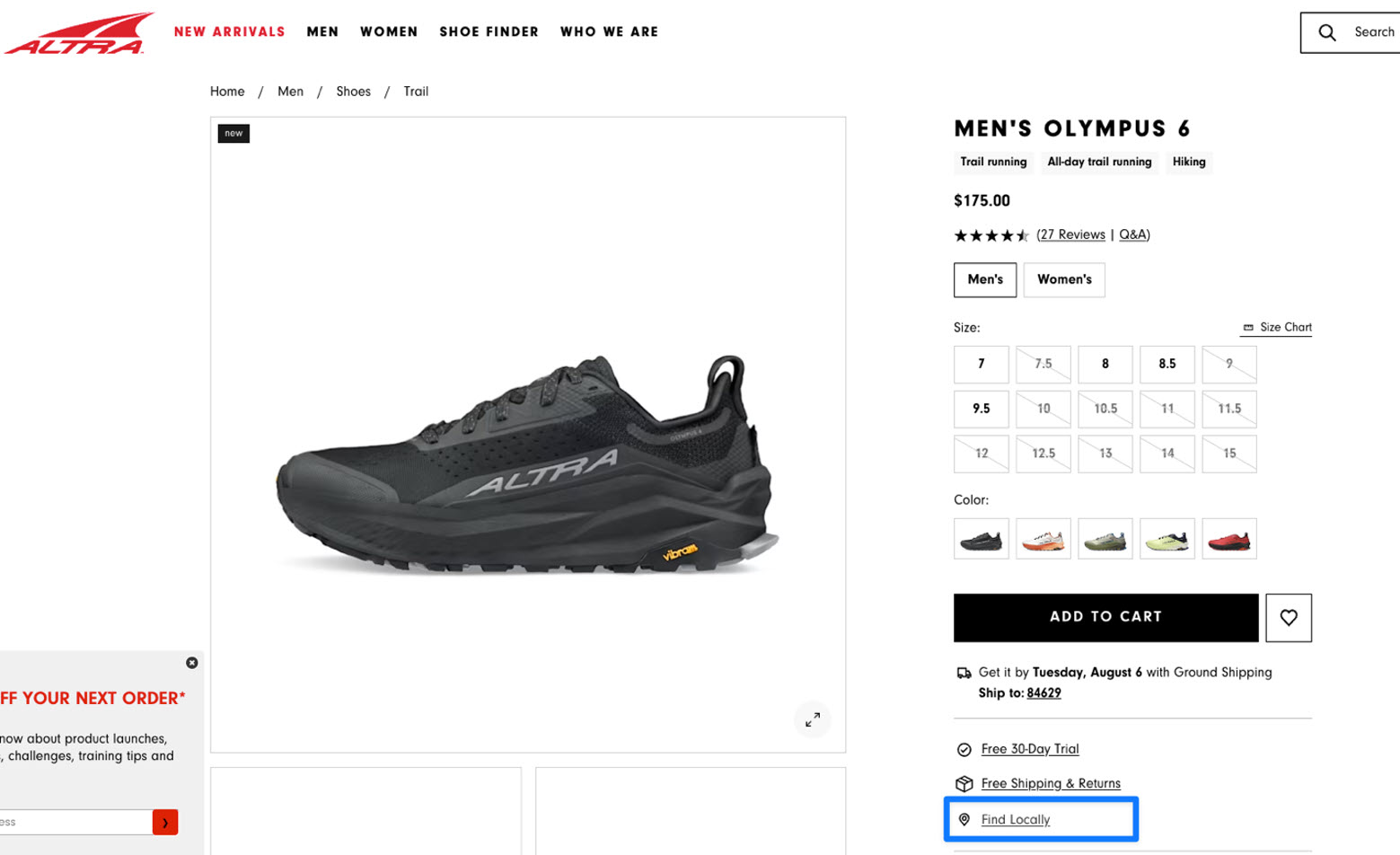The image size is (1400, 855).
Task: Click the Free Shipping box icon
Action: [964, 783]
